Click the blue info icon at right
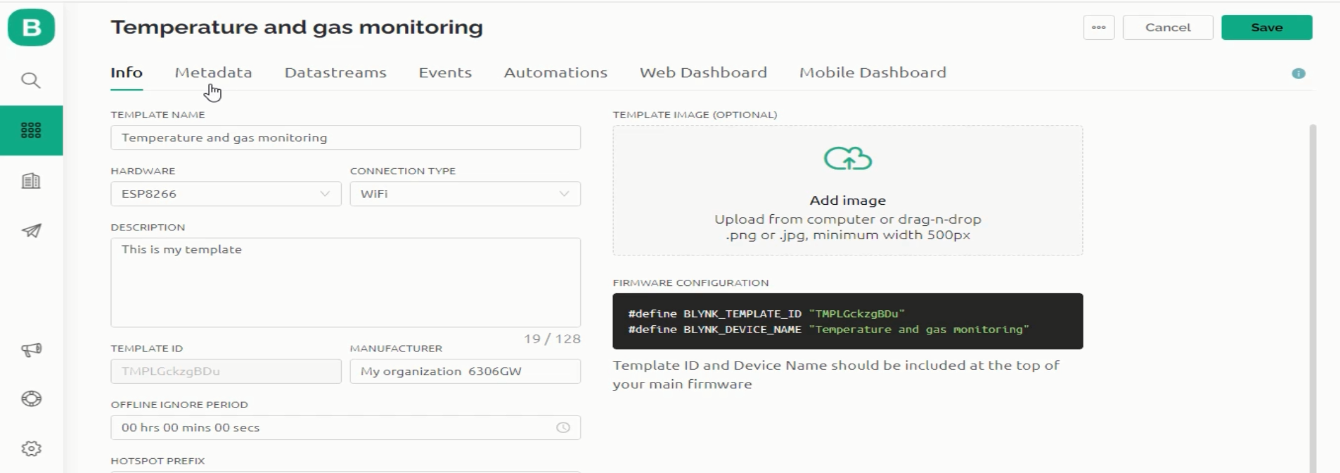 coord(1299,73)
